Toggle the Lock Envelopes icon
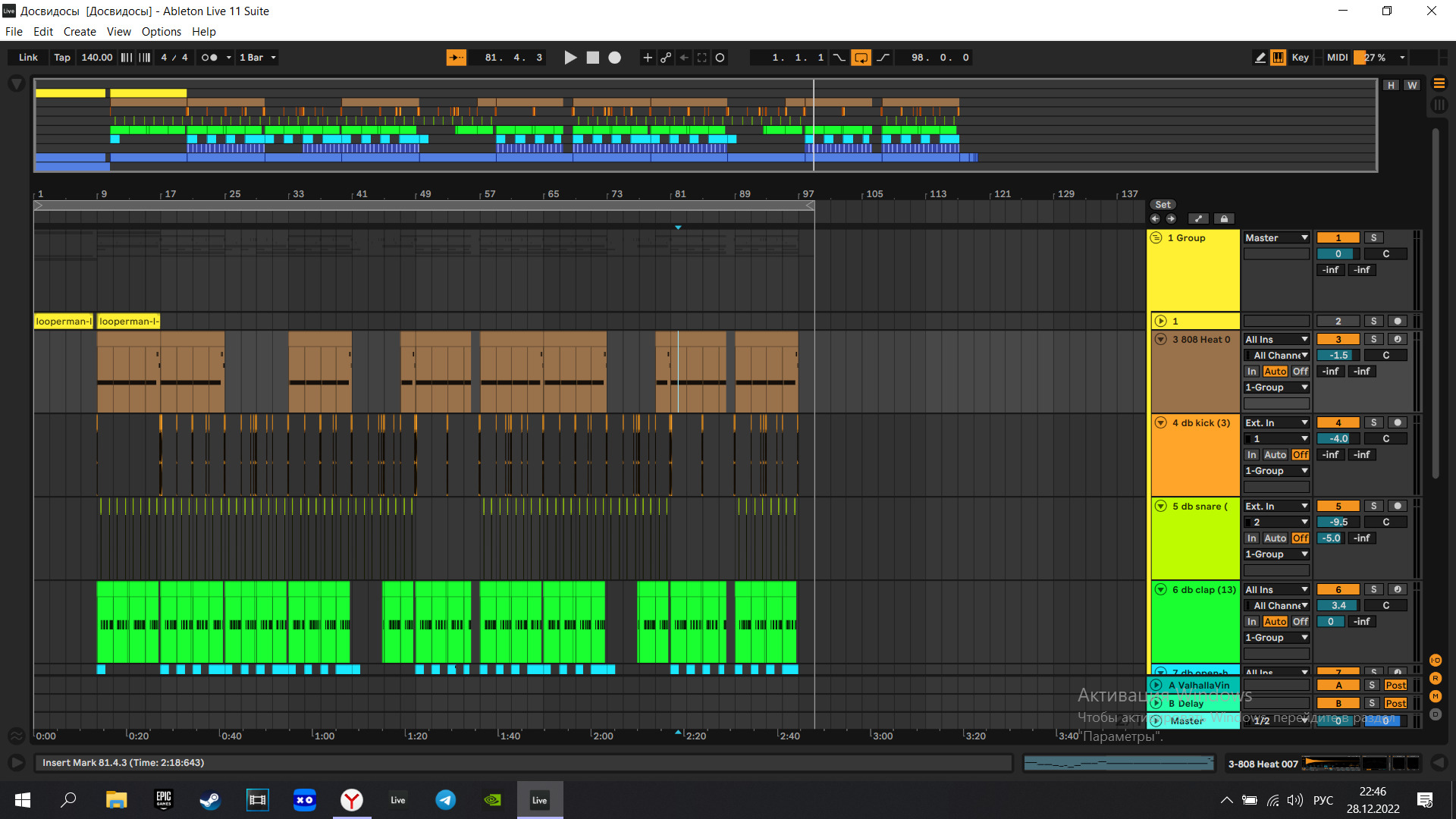The image size is (1456, 819). click(1224, 219)
